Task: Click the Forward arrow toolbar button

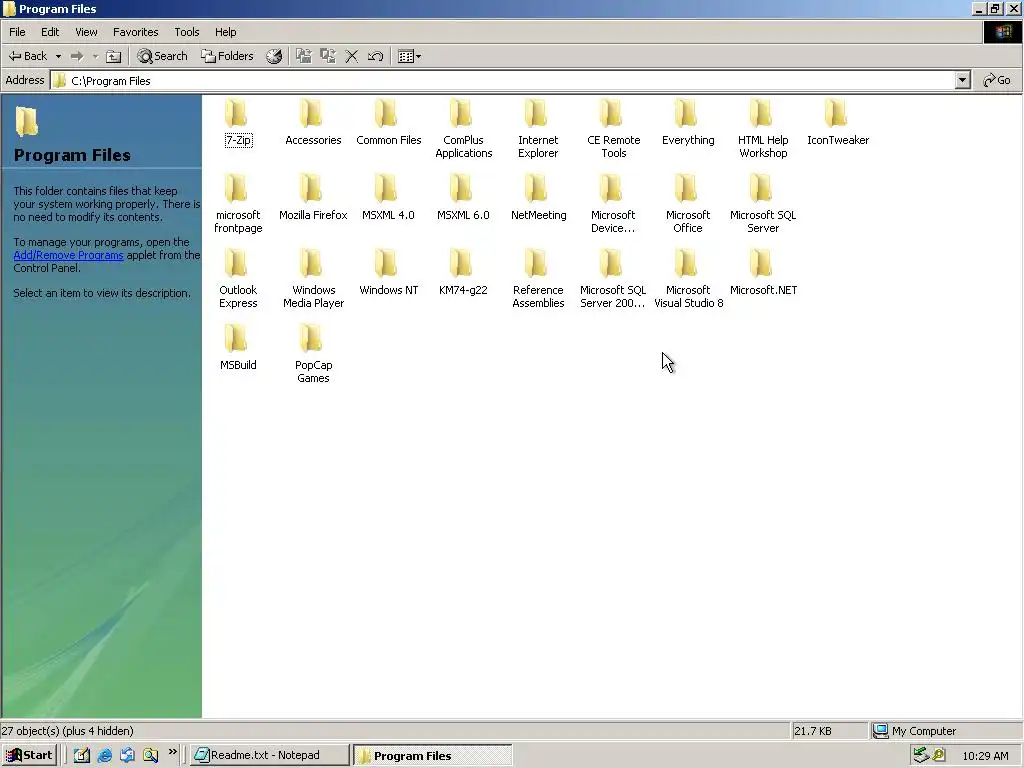Action: pos(77,56)
